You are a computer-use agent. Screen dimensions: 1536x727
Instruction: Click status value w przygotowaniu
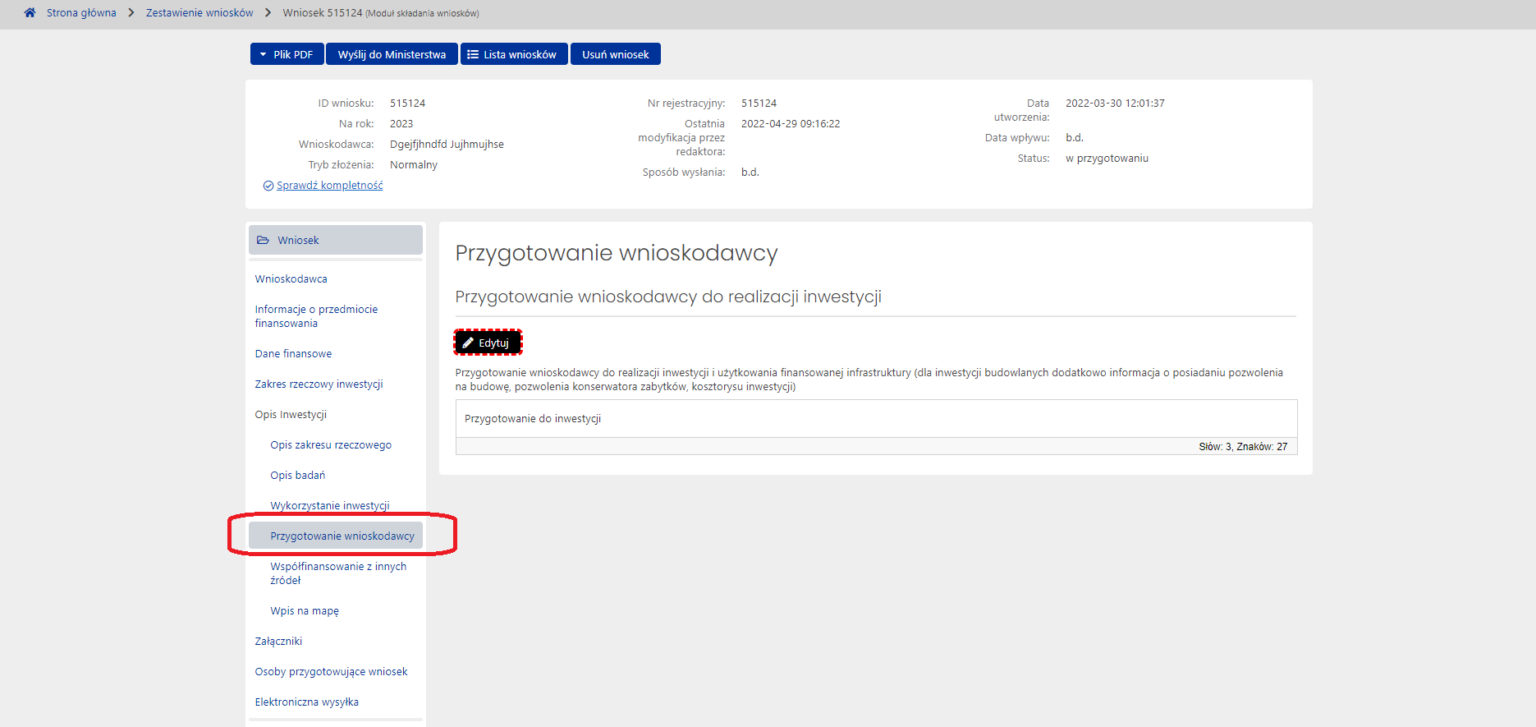point(1107,158)
